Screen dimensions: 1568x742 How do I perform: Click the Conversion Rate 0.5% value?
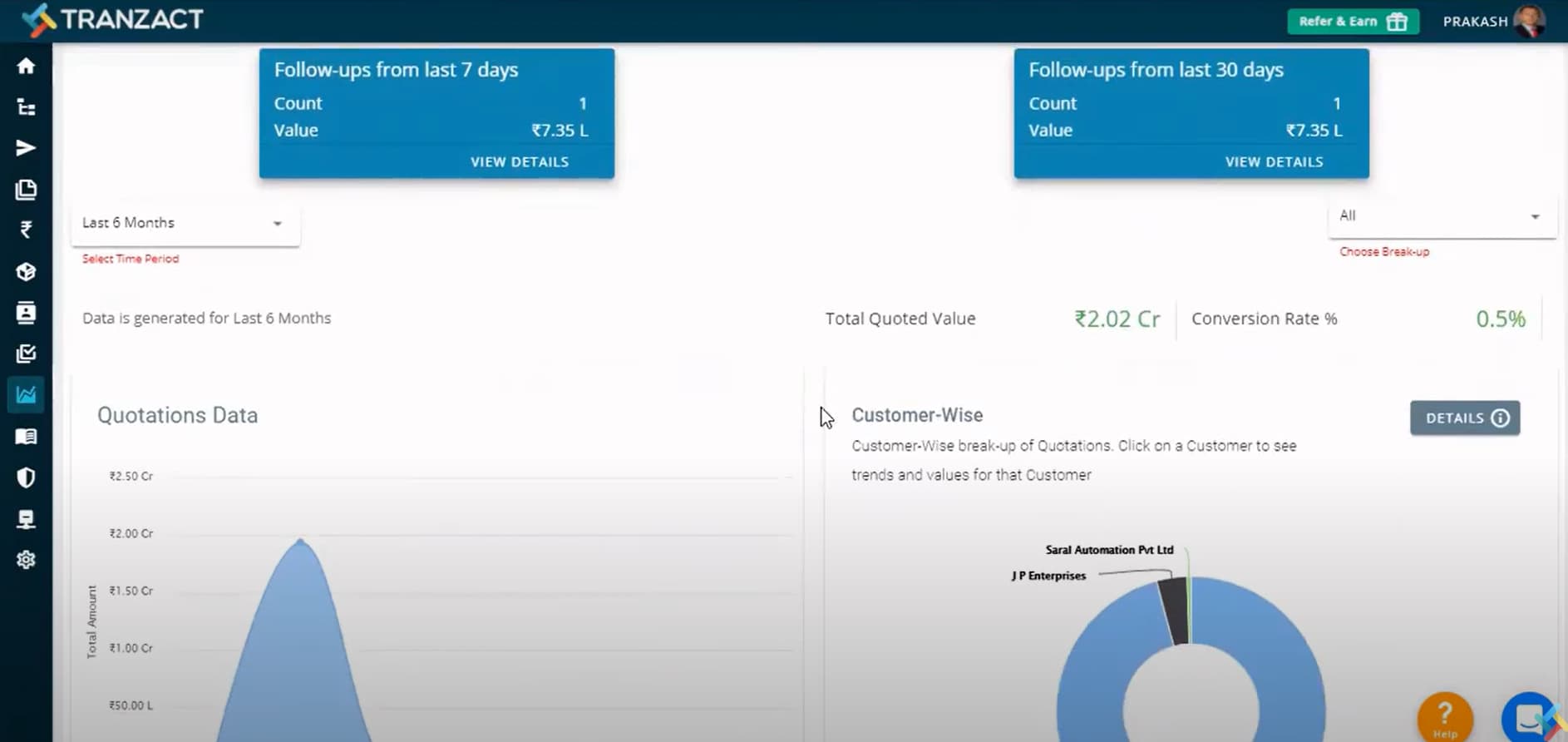click(x=1500, y=319)
